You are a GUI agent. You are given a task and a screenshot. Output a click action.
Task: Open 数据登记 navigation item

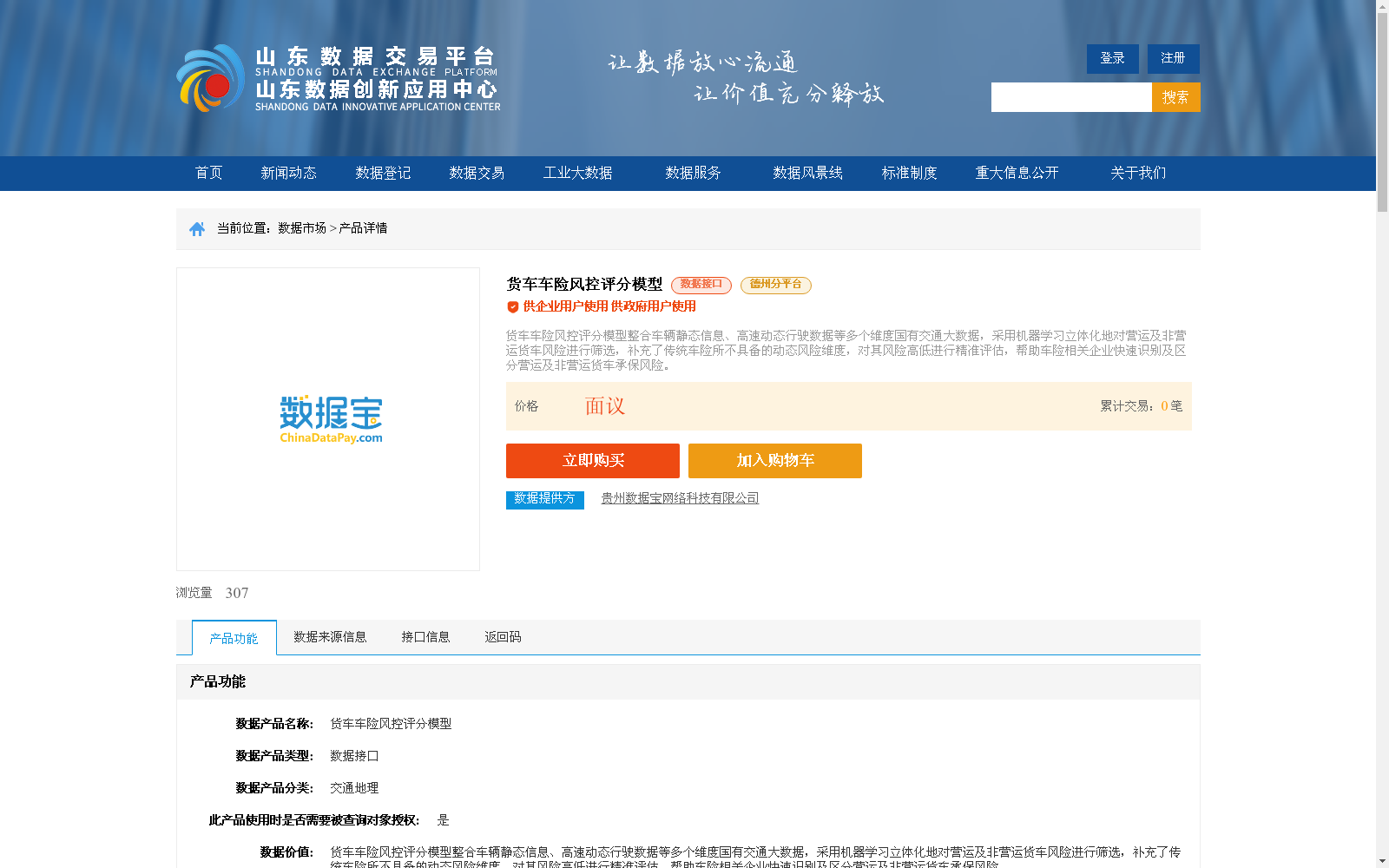[383, 173]
